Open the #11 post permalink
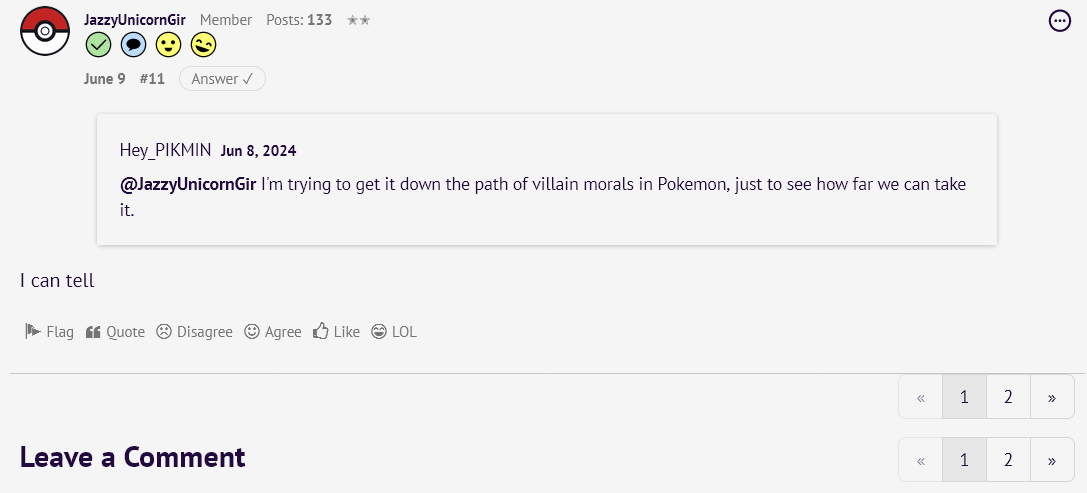Screen dimensions: 1087x493 [152, 78]
